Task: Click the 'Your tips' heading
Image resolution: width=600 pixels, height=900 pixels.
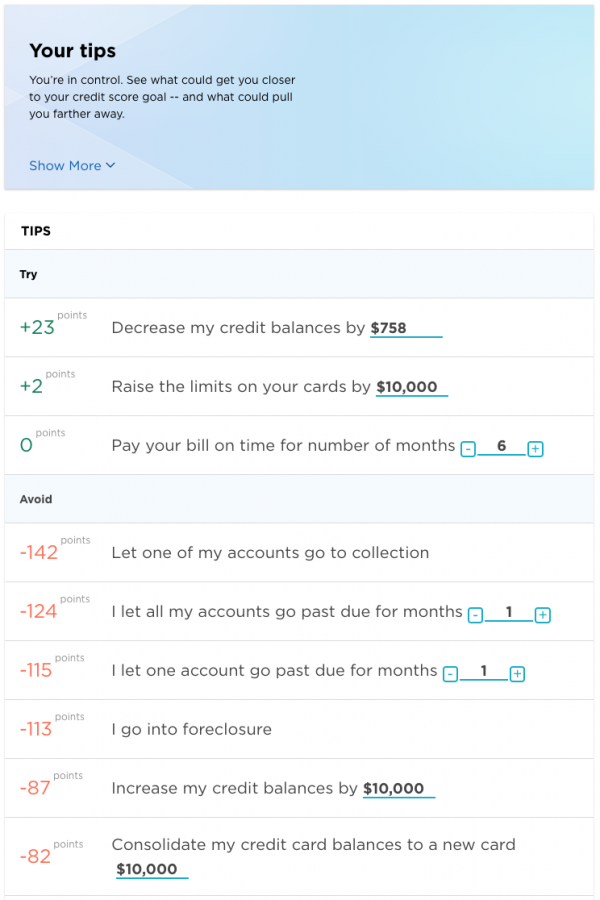Action: [72, 51]
